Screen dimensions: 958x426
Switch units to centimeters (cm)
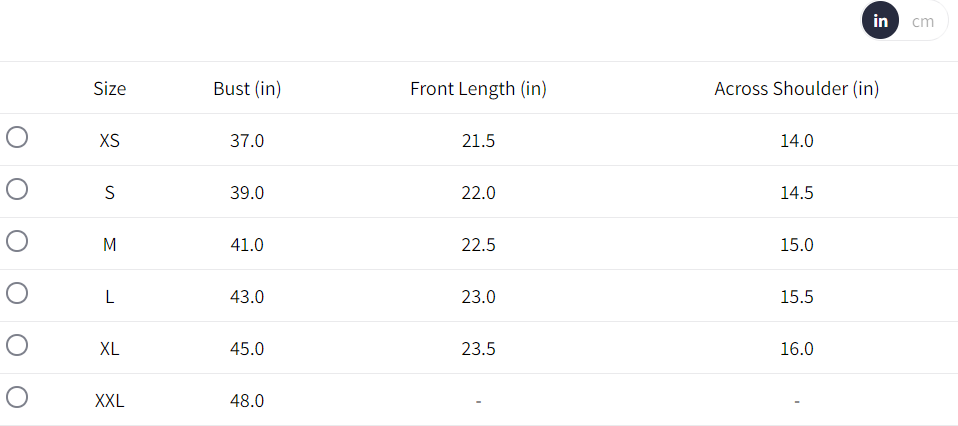[923, 21]
